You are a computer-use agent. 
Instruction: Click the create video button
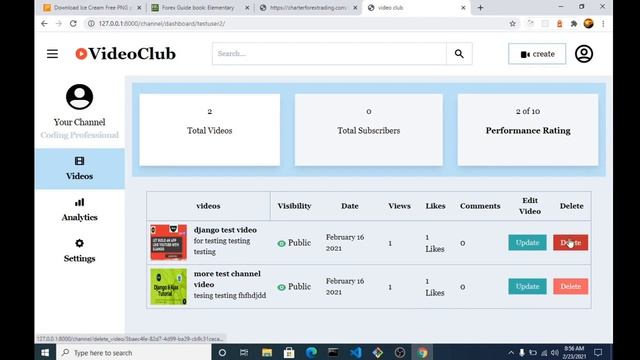point(537,54)
